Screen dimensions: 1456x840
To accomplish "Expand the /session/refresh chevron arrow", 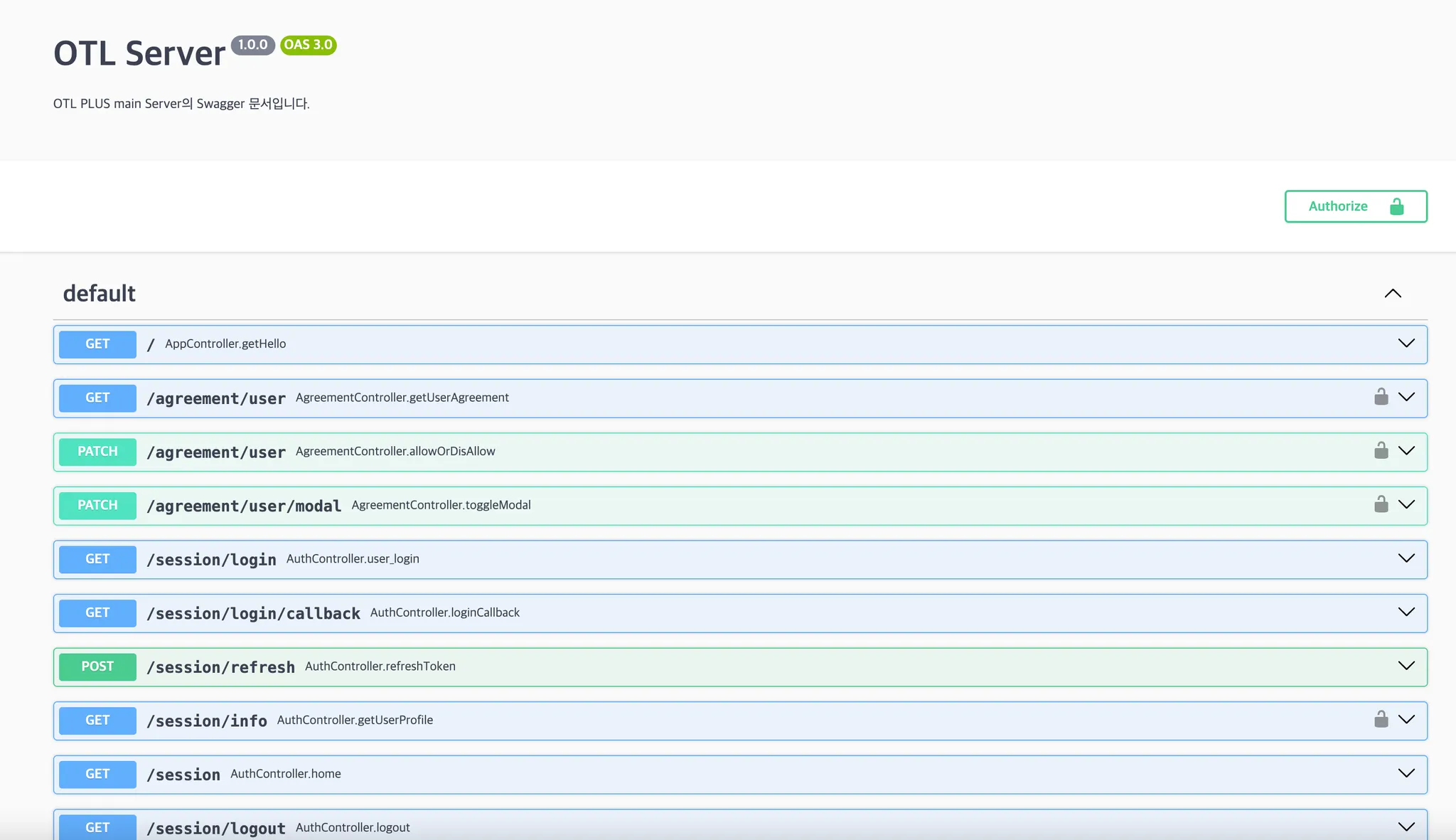I will tap(1406, 666).
